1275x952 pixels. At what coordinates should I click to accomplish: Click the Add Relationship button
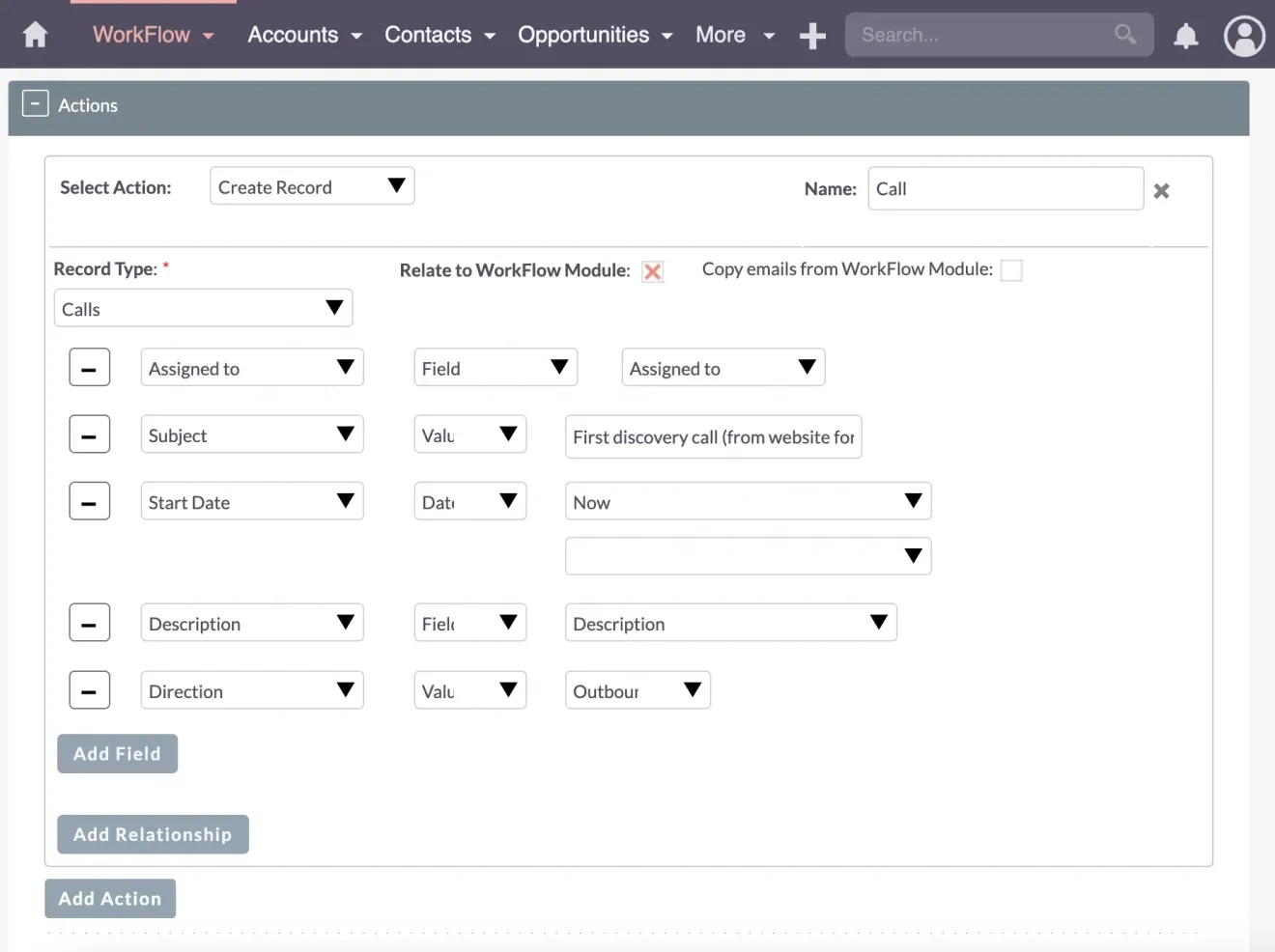point(153,834)
